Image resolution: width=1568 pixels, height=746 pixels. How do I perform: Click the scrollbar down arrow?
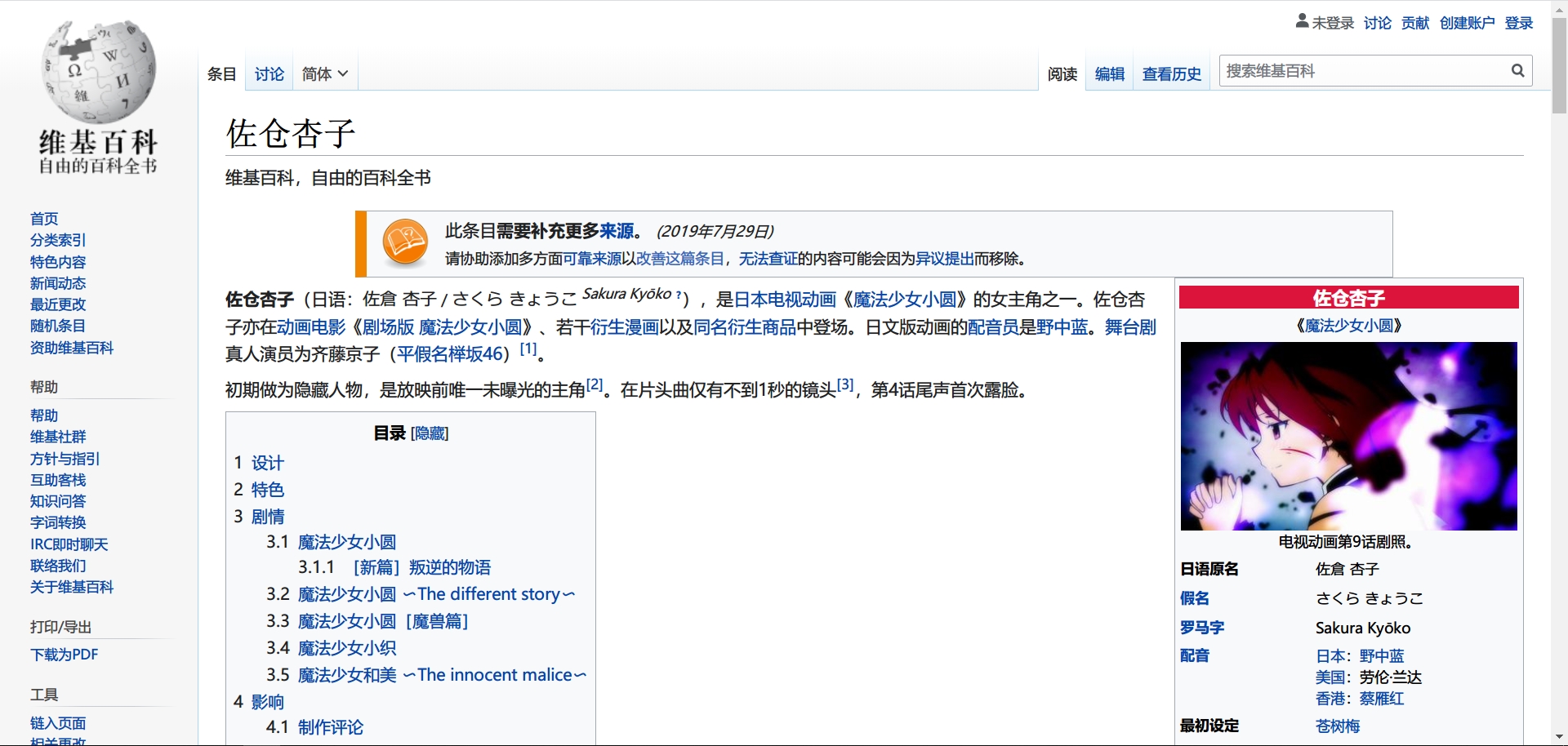tap(1559, 737)
